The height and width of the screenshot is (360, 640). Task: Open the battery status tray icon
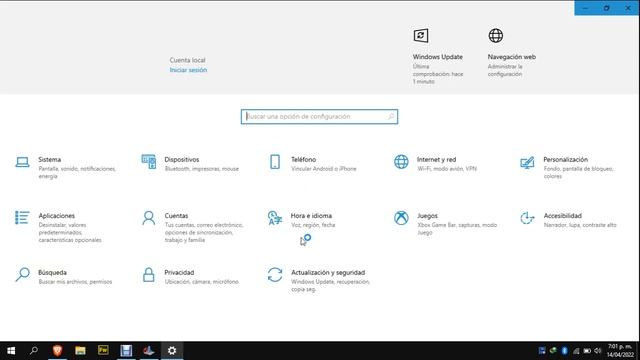coord(587,351)
